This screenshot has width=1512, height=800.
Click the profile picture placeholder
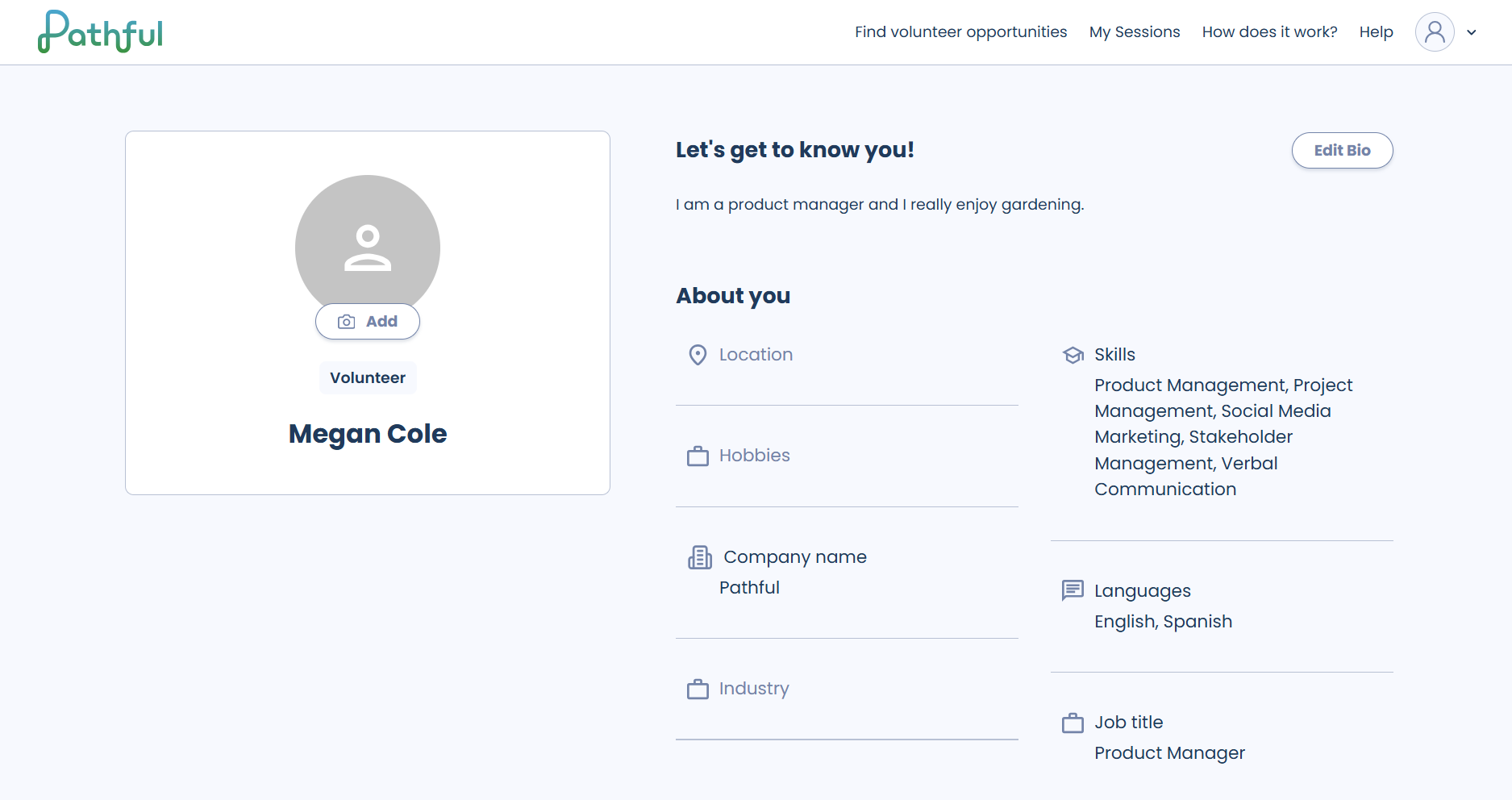pos(368,242)
